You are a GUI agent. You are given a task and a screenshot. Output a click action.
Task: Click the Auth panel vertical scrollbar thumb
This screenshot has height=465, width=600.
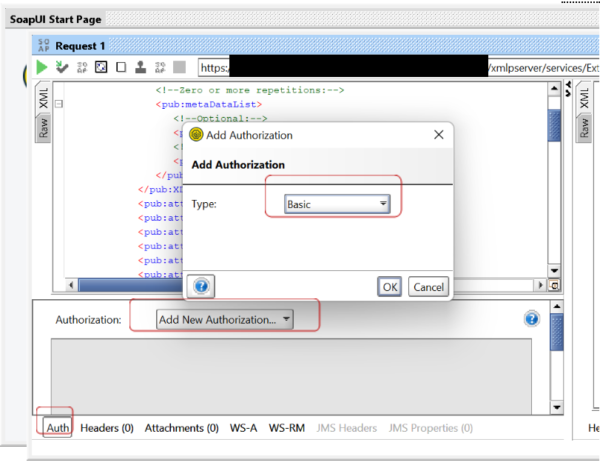pyautogui.click(x=557, y=332)
